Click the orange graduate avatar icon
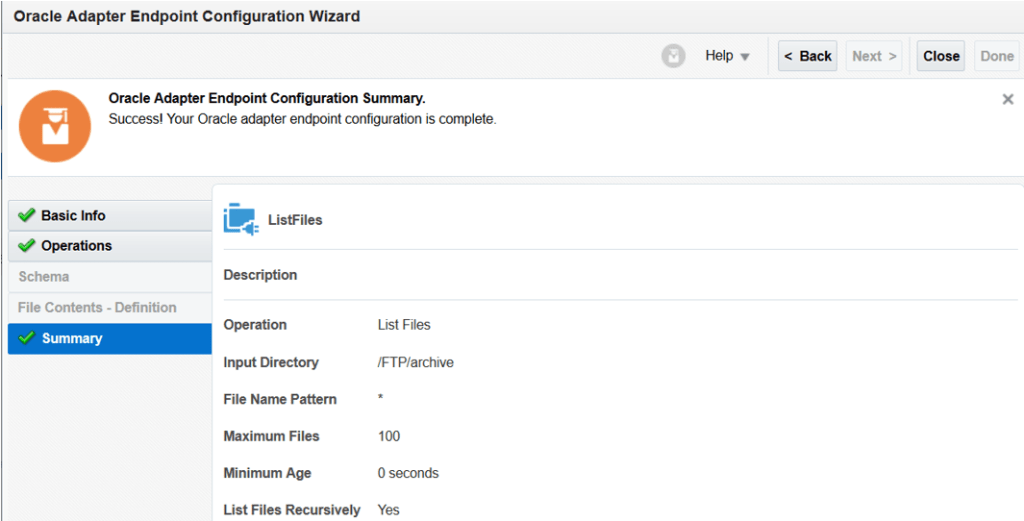1024x521 pixels. point(55,125)
